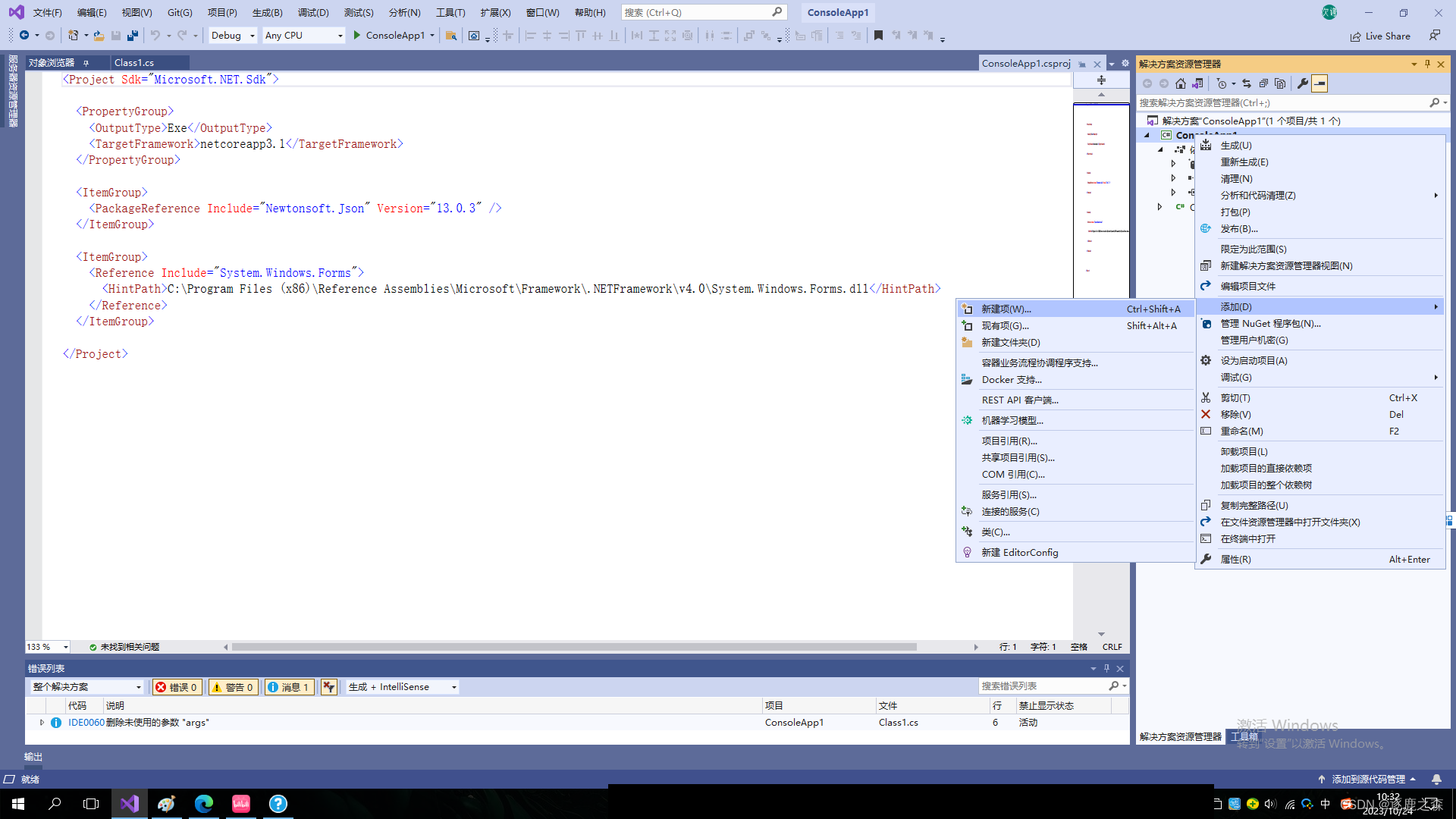Open the Any CPU platform dropdown
Viewport: 1456px width, 819px height.
(303, 36)
